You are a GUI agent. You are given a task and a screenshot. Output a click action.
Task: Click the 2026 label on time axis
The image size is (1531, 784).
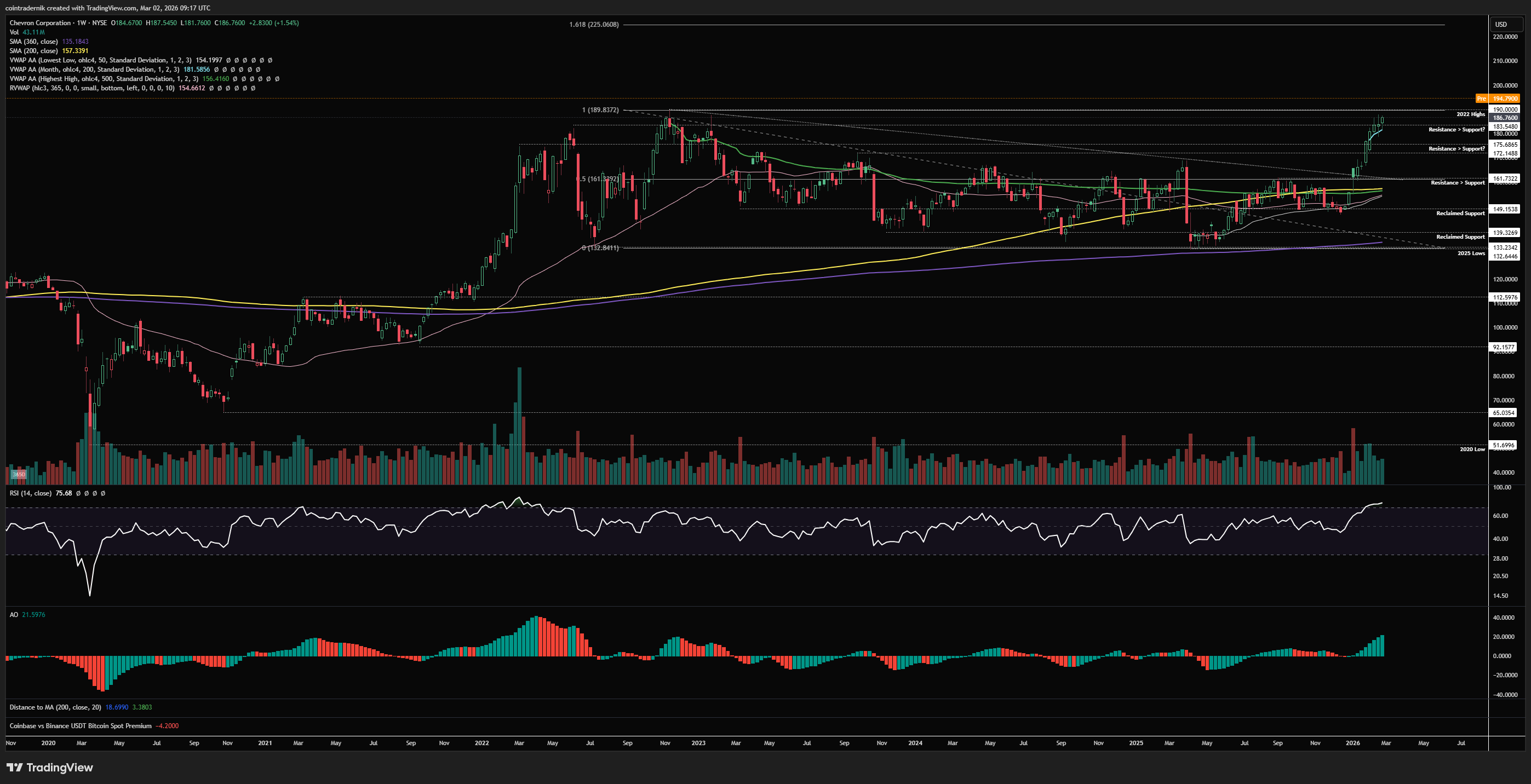click(1352, 743)
